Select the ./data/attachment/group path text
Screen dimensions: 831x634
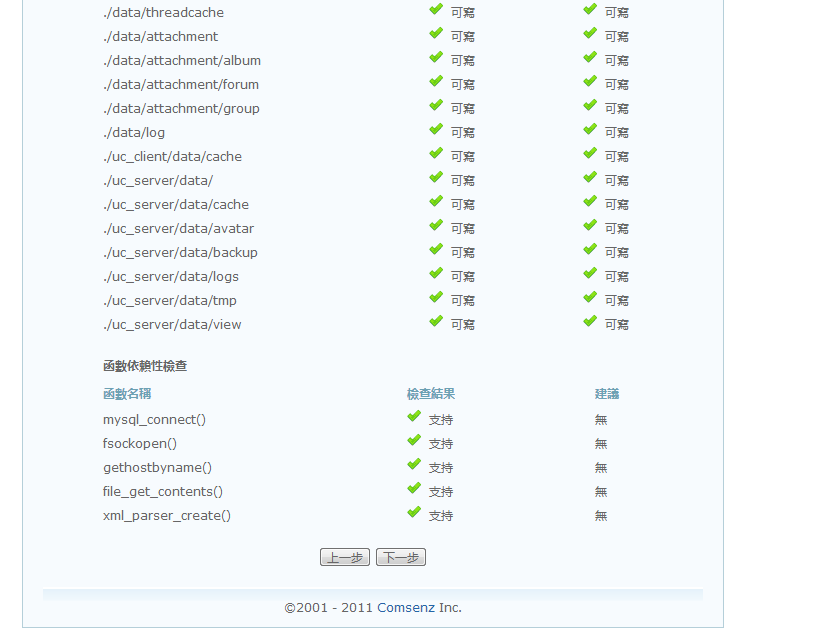pos(181,109)
